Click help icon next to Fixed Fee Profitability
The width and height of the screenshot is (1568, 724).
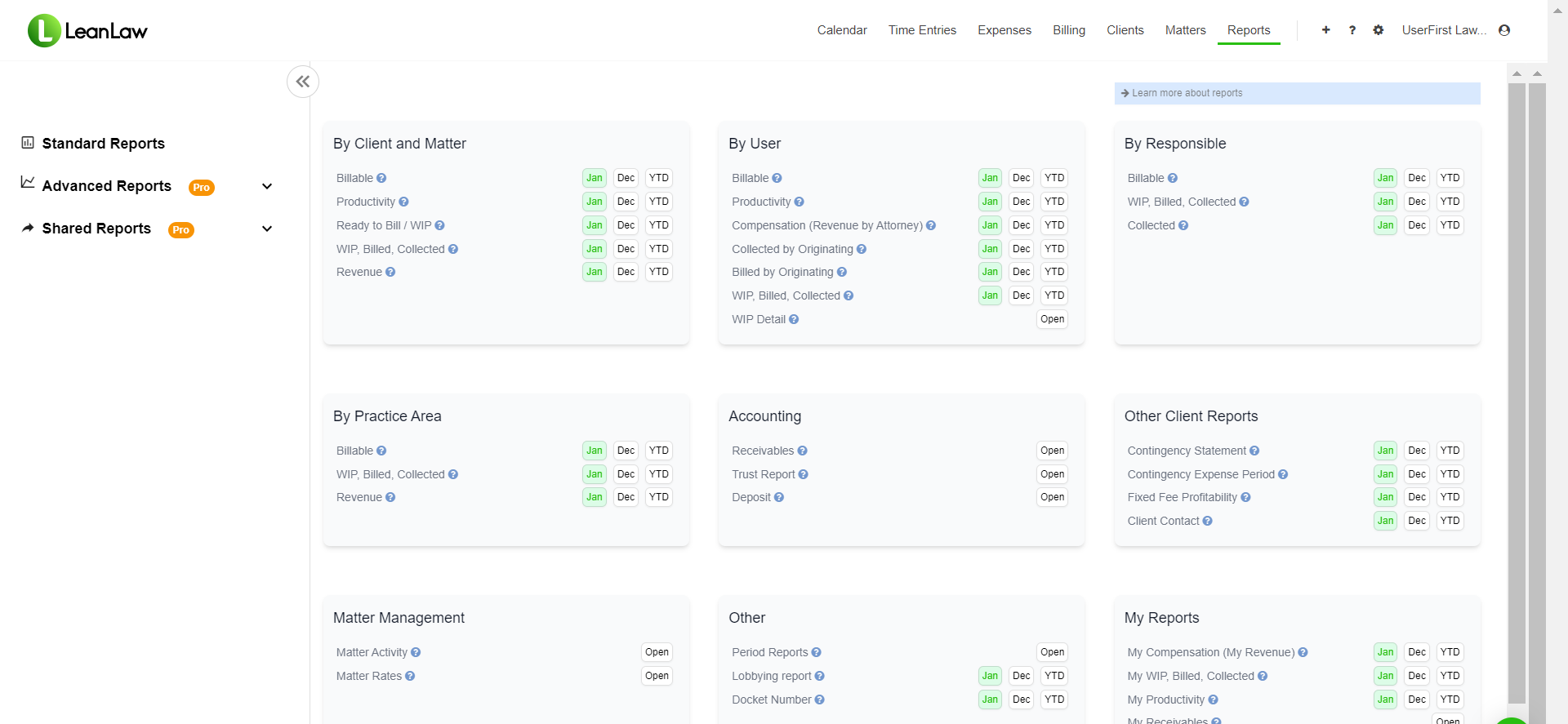point(1245,497)
